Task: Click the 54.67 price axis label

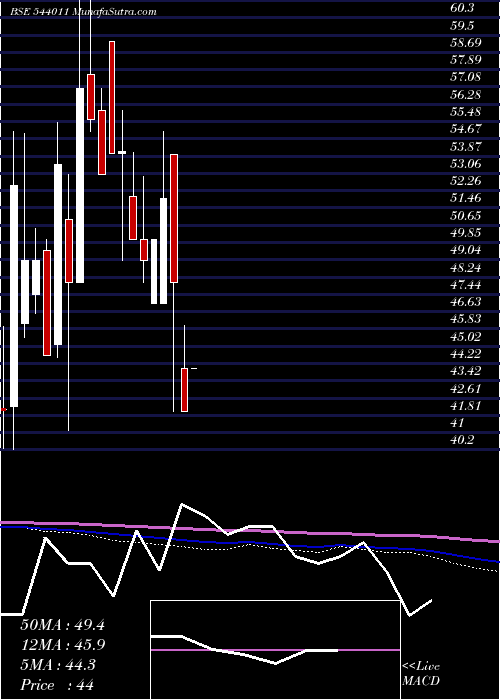Action: (468, 129)
